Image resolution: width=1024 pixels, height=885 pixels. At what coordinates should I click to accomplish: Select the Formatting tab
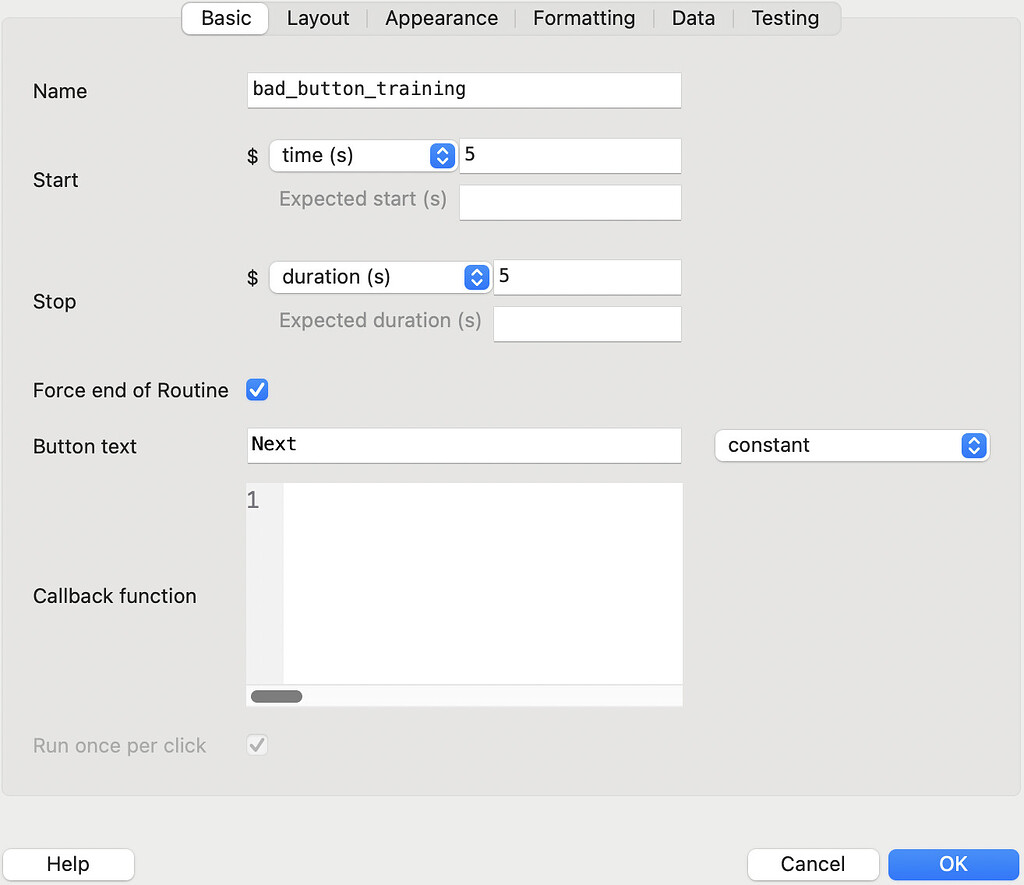pos(584,18)
